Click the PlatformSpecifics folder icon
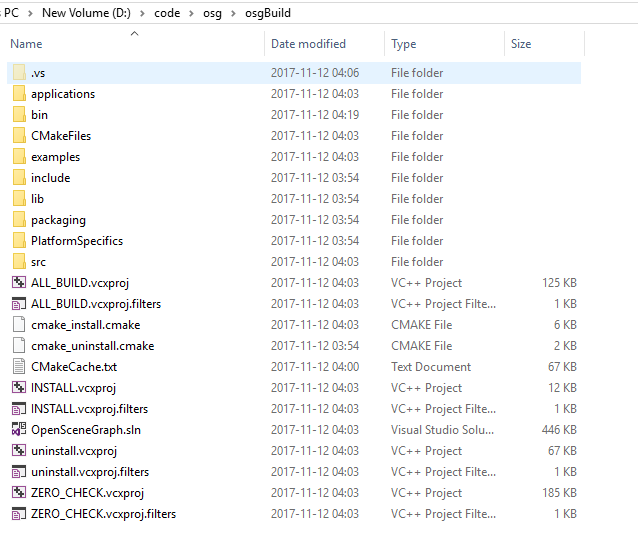 [x=19, y=241]
